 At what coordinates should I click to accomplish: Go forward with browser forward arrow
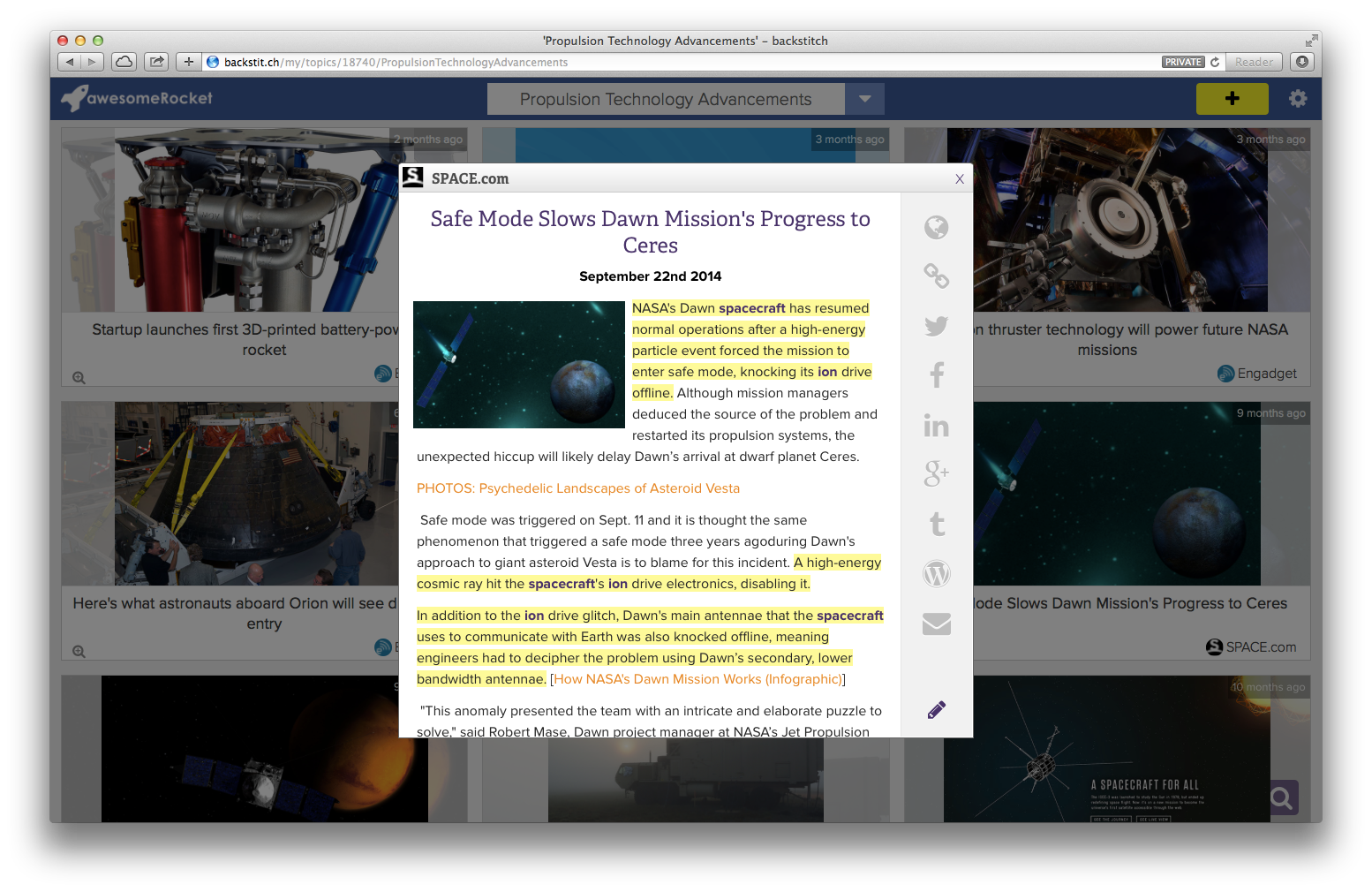pyautogui.click(x=92, y=62)
